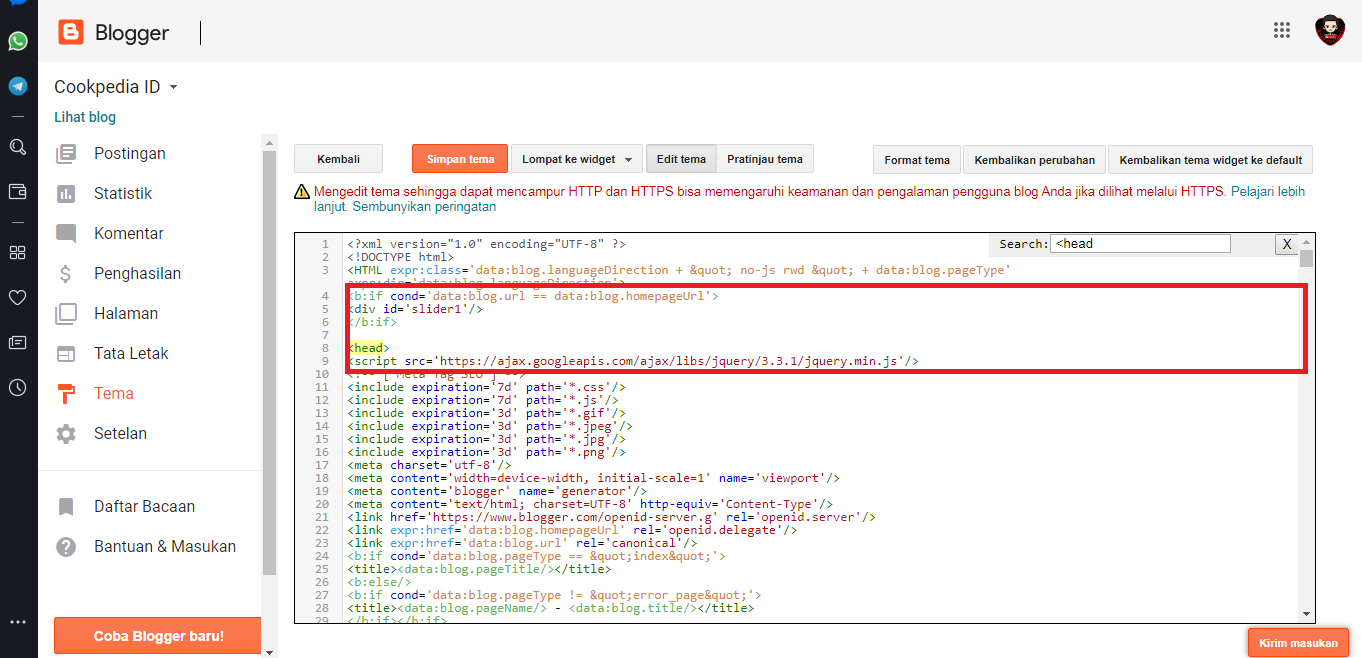Click the Setelan gear icon

pyautogui.click(x=66, y=433)
